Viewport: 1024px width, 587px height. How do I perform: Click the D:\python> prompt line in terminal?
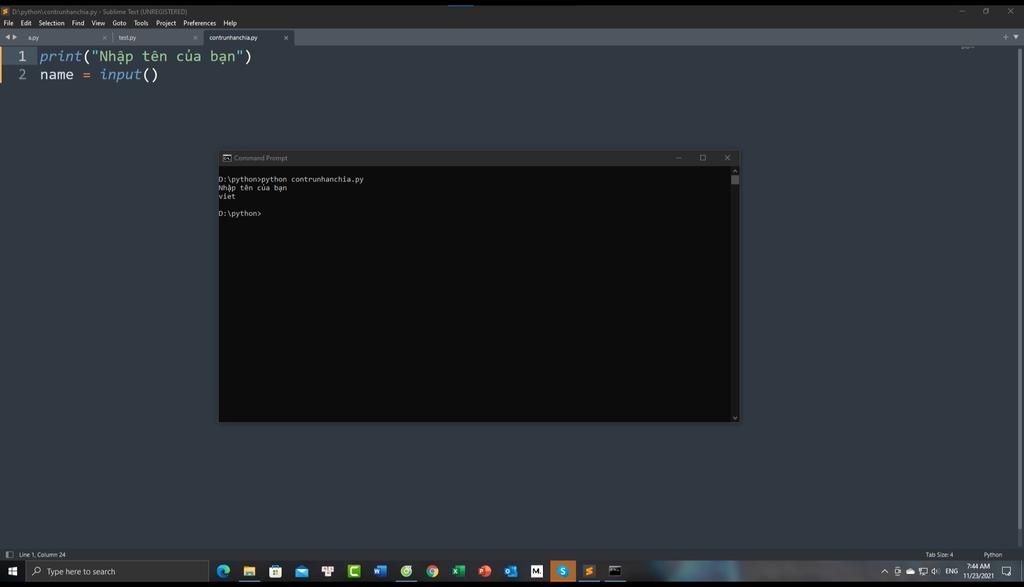(x=240, y=214)
